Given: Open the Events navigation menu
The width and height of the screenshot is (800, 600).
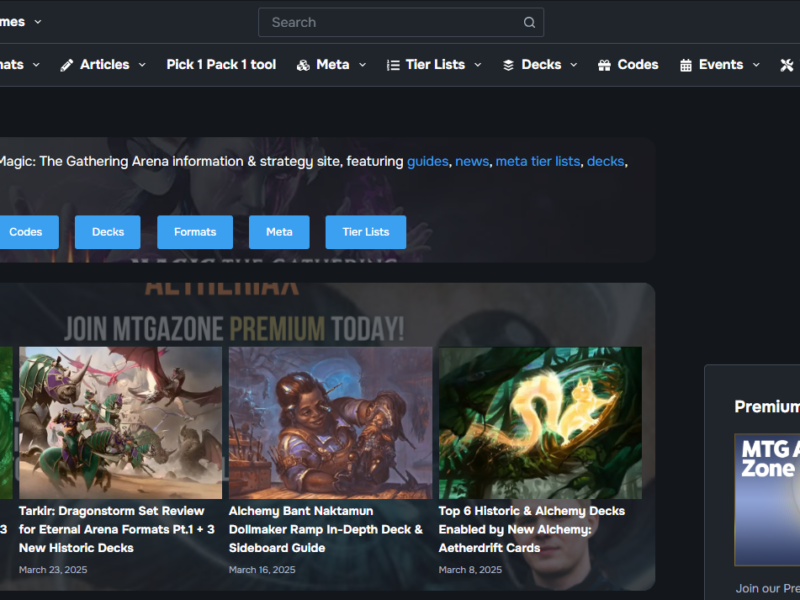Looking at the screenshot, I should (720, 65).
